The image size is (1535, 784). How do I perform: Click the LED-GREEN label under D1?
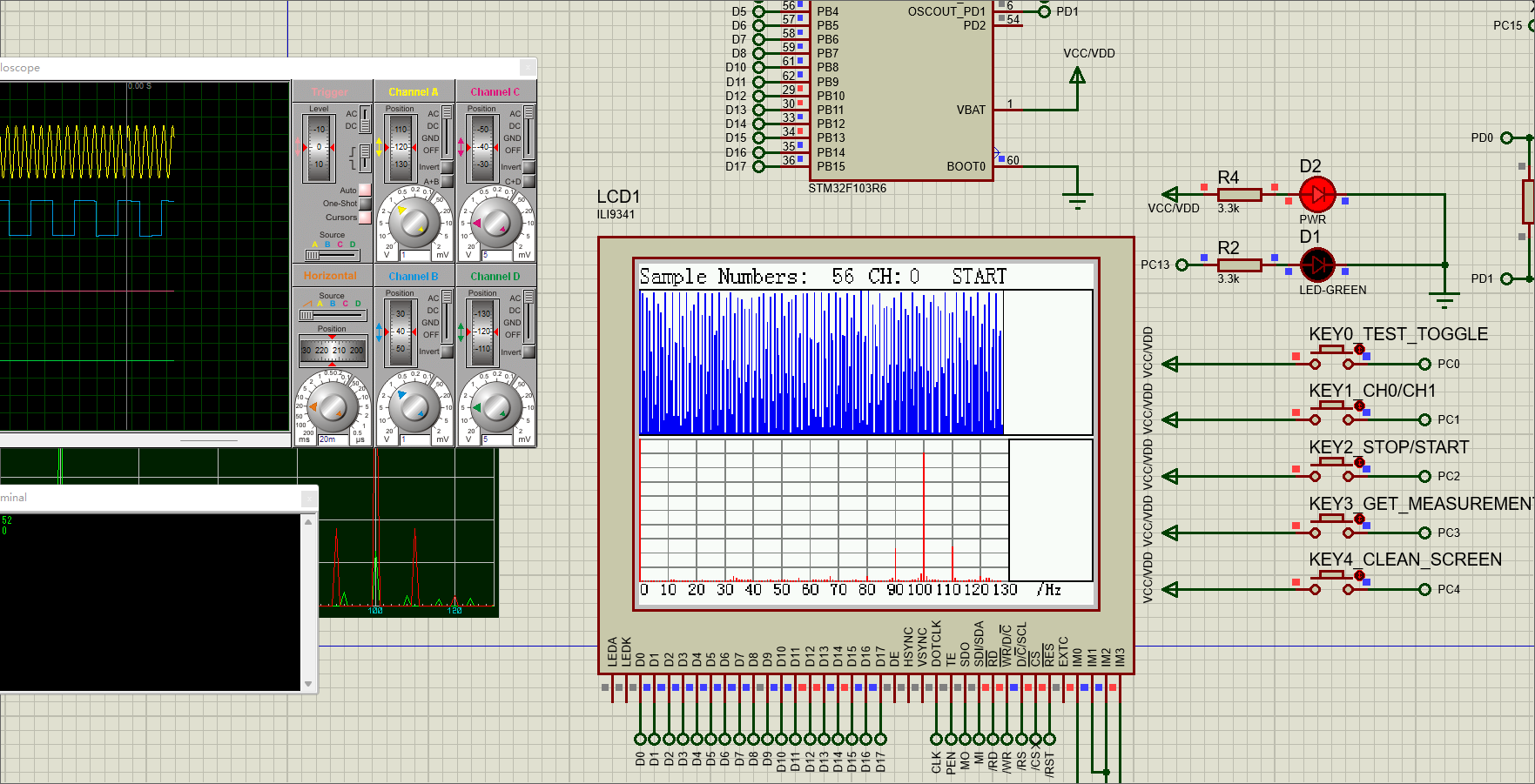click(x=1333, y=290)
